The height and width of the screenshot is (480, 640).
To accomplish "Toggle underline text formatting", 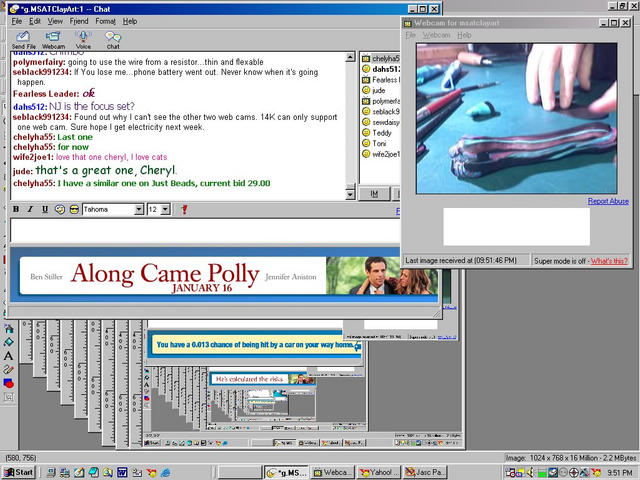I will pos(44,209).
